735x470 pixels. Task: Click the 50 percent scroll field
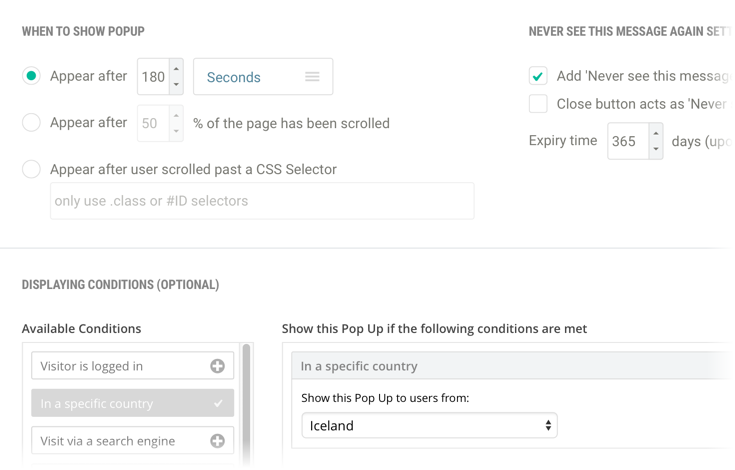click(x=153, y=123)
